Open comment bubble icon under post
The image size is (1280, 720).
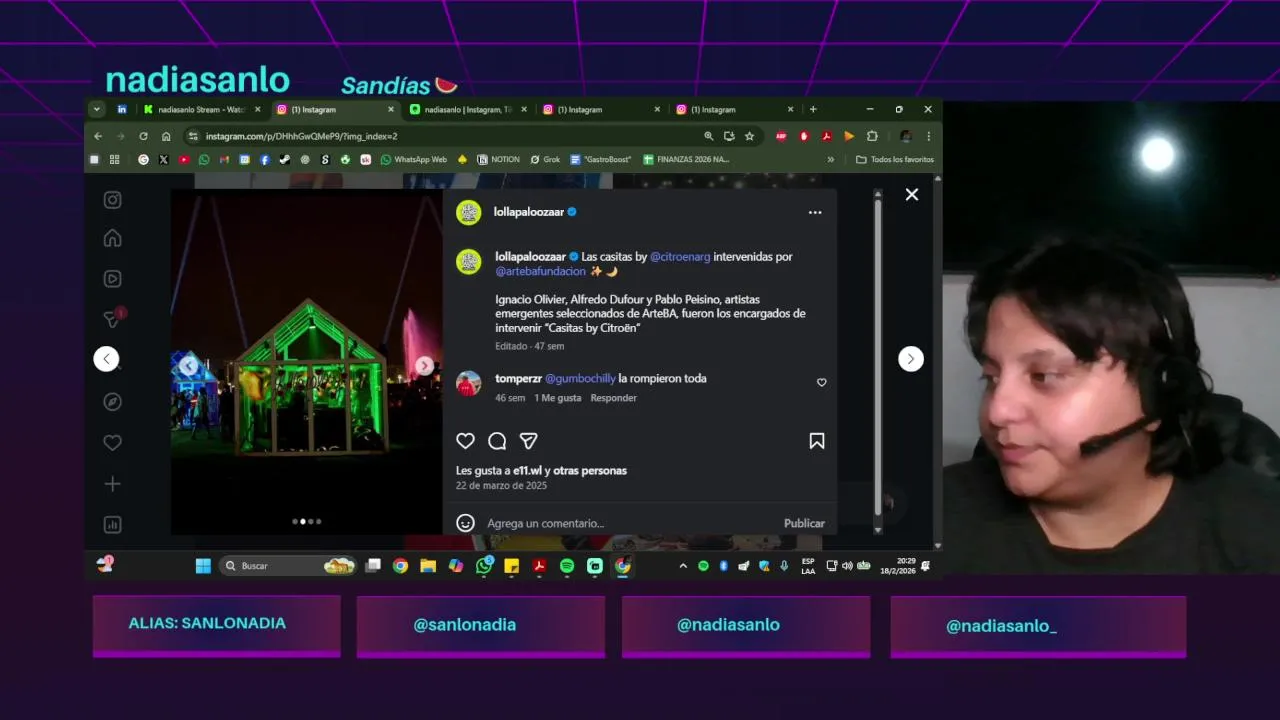497,441
